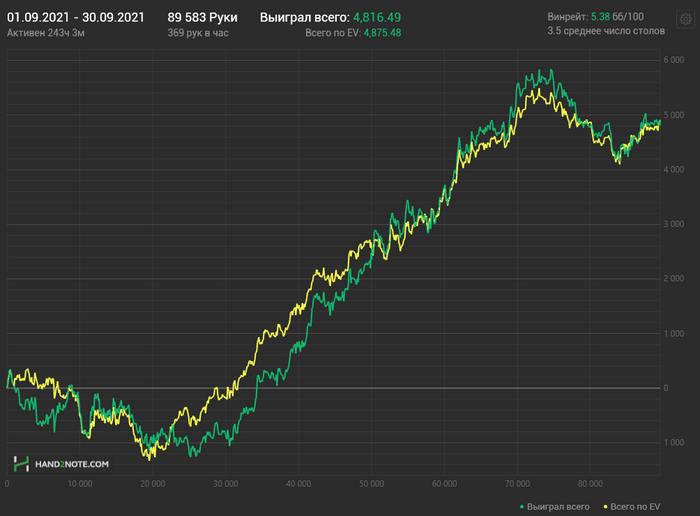The height and width of the screenshot is (516, 700).
Task: Click the HAND2NOTE.COM watermark text
Action: coord(72,464)
